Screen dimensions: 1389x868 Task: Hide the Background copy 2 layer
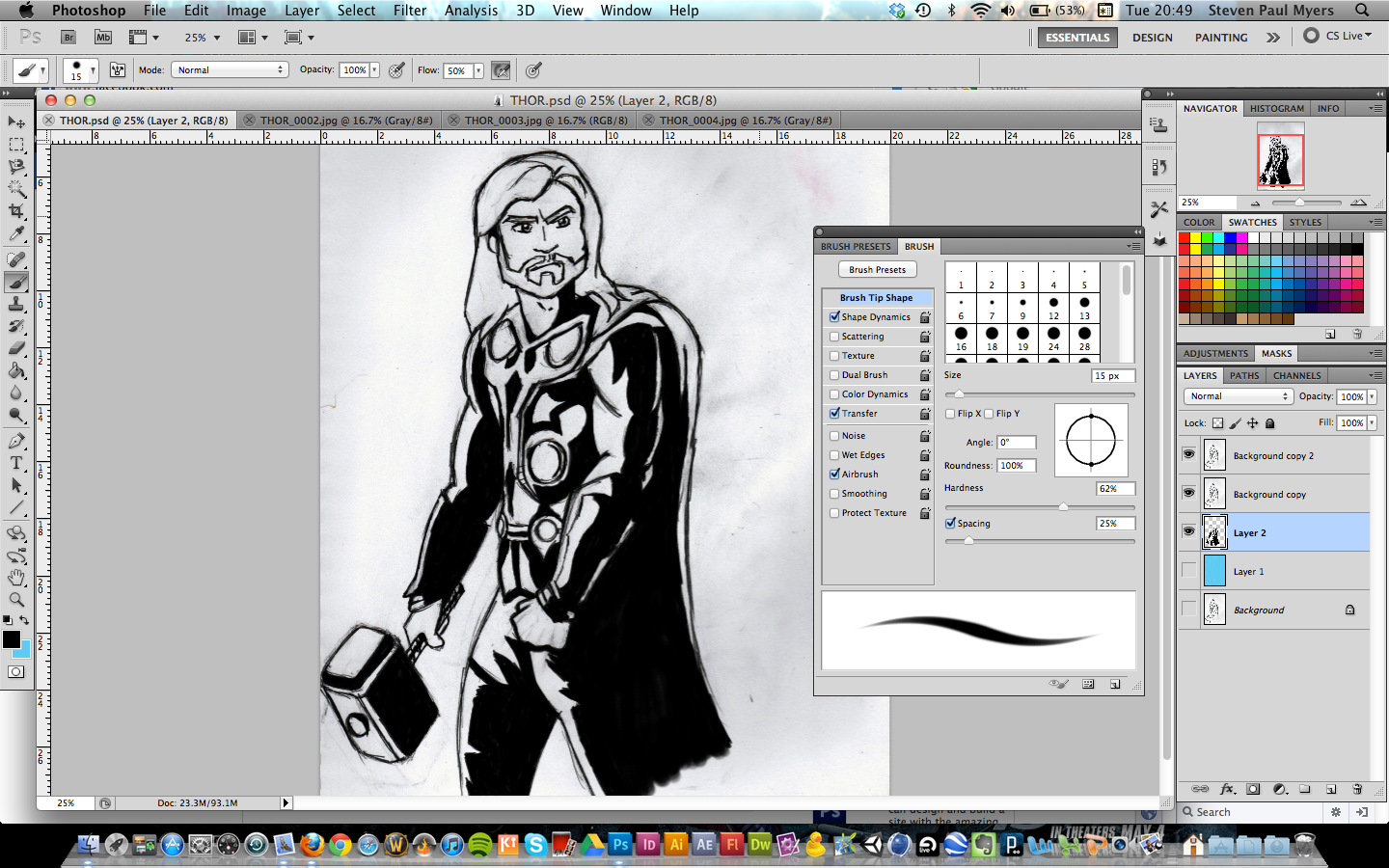[x=1188, y=454]
